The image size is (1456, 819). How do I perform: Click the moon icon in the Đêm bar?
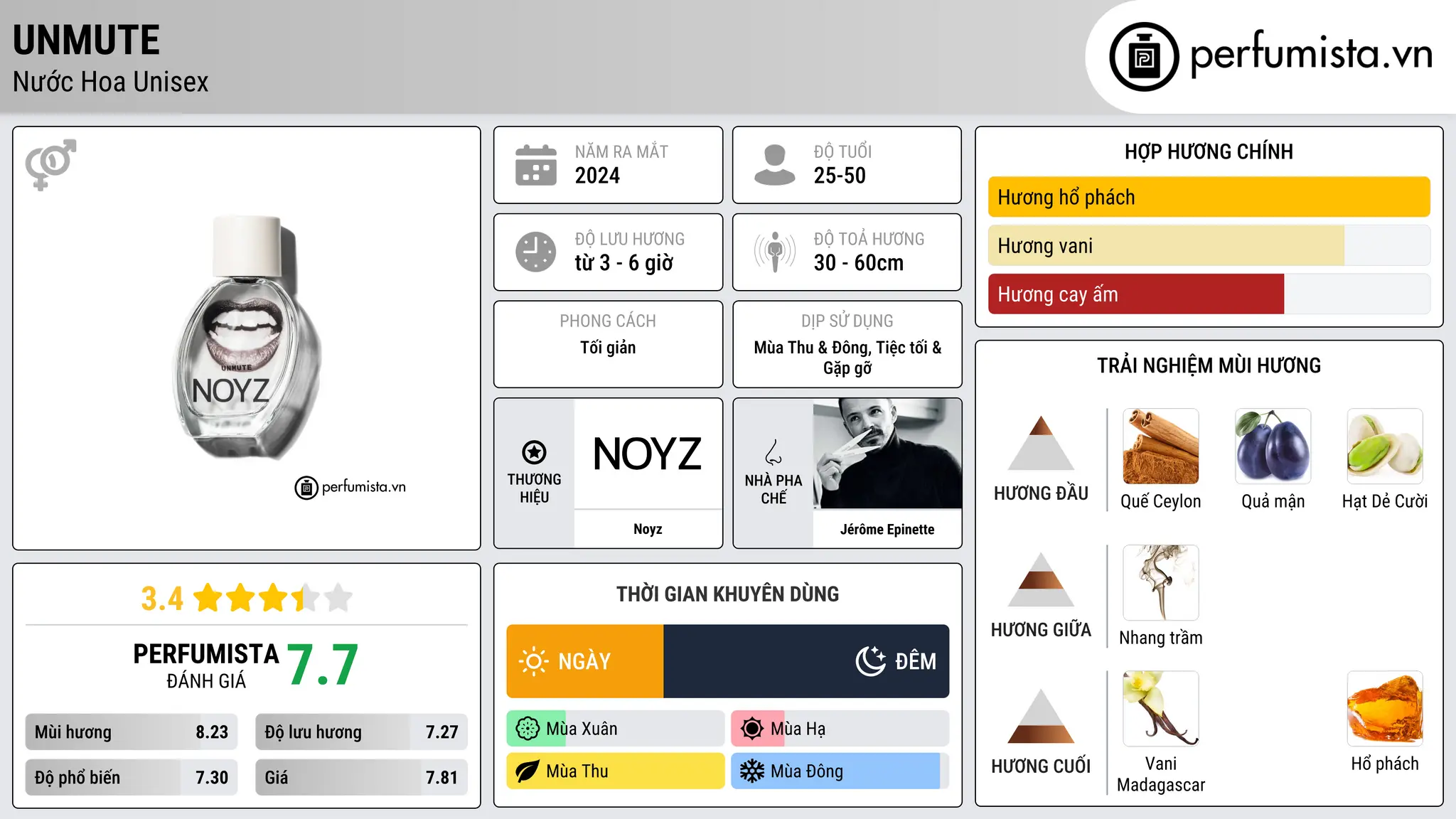[x=871, y=661]
